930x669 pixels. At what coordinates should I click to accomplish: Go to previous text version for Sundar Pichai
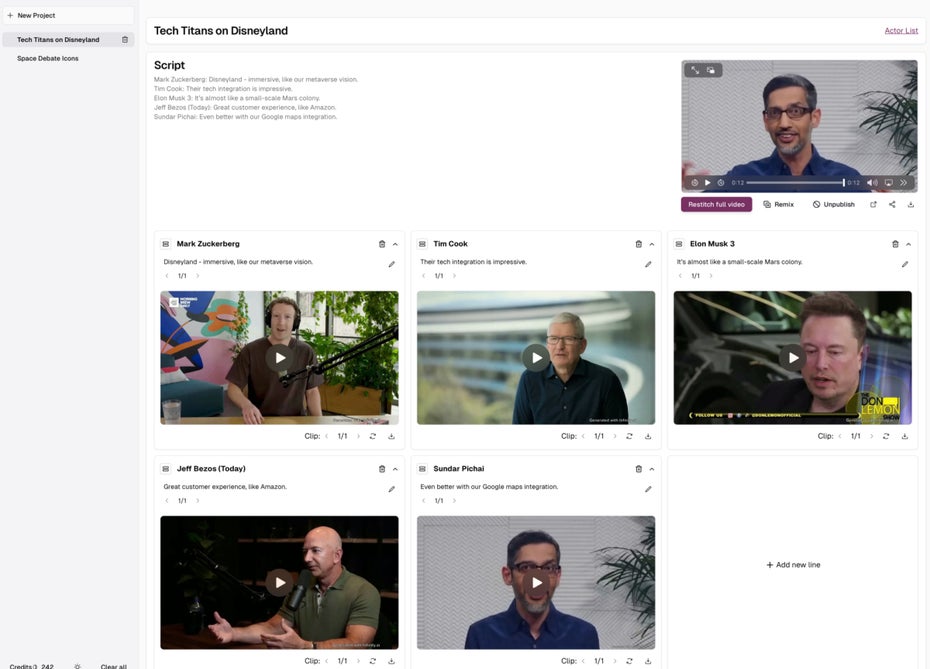(x=423, y=501)
